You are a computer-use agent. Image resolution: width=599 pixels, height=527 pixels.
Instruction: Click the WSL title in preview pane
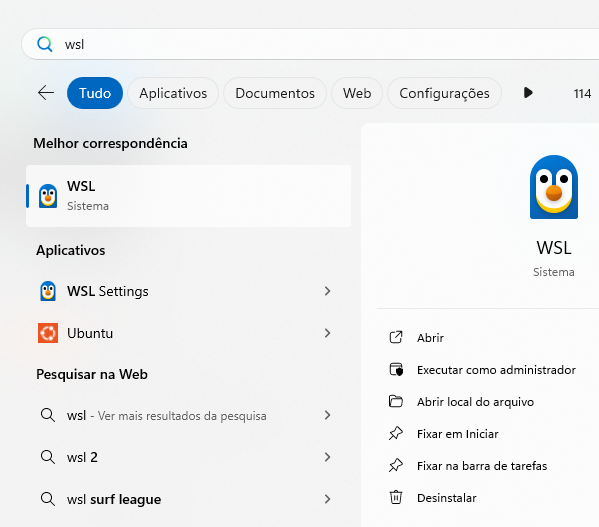(554, 248)
